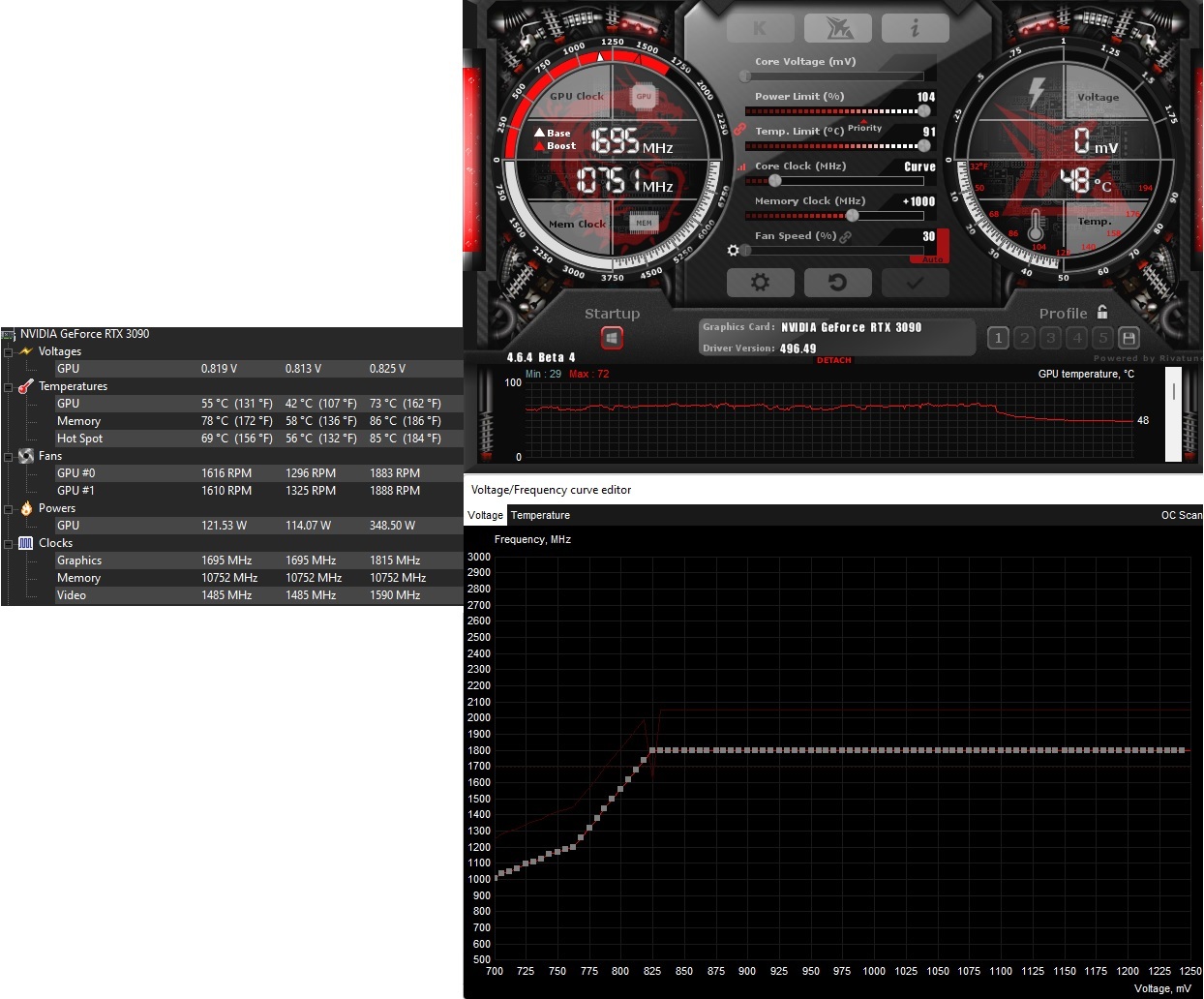This screenshot has width=1204, height=999.
Task: Click the lightning bolt icon next to Voltages
Action: point(26,351)
